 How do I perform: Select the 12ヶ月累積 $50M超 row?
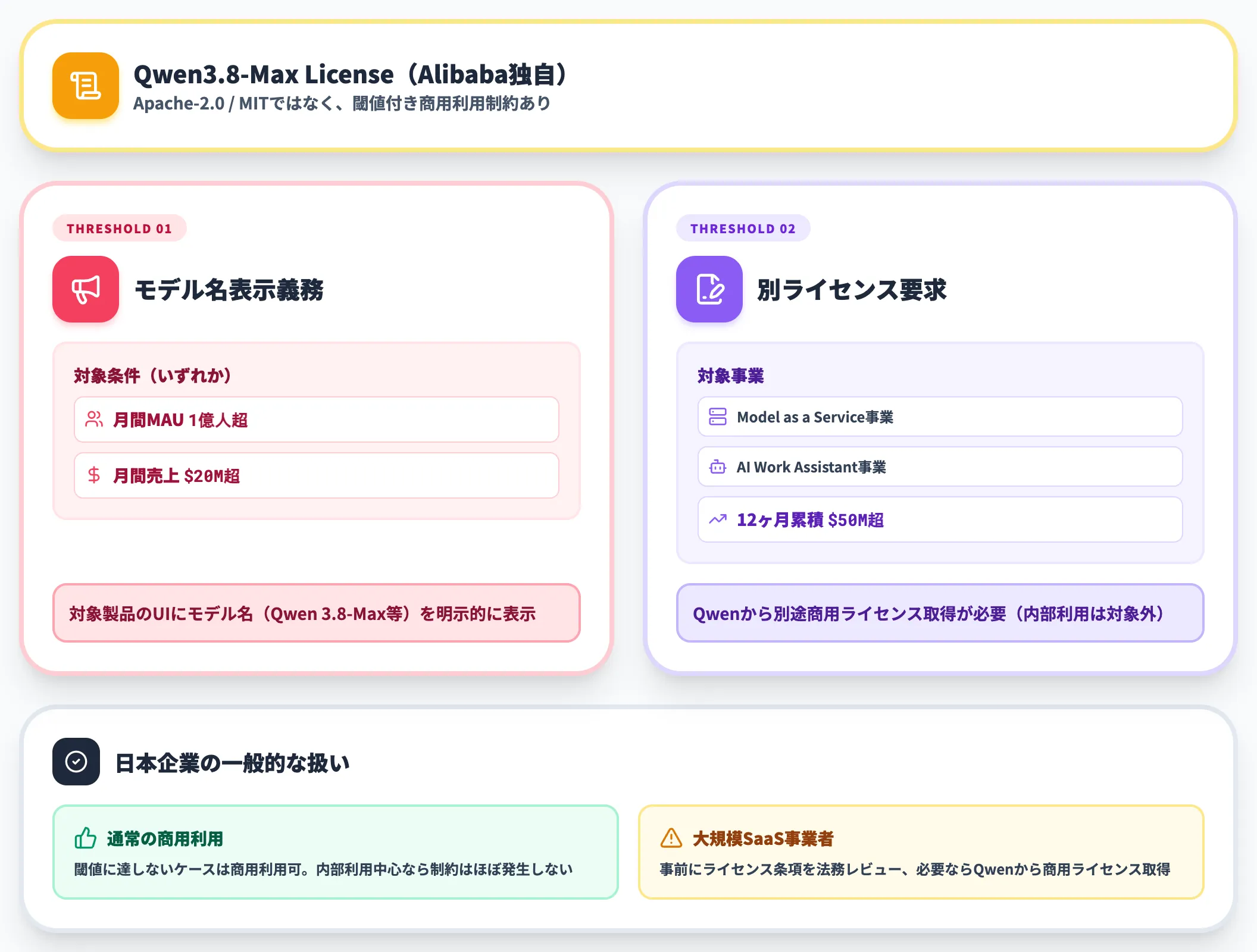point(940,519)
